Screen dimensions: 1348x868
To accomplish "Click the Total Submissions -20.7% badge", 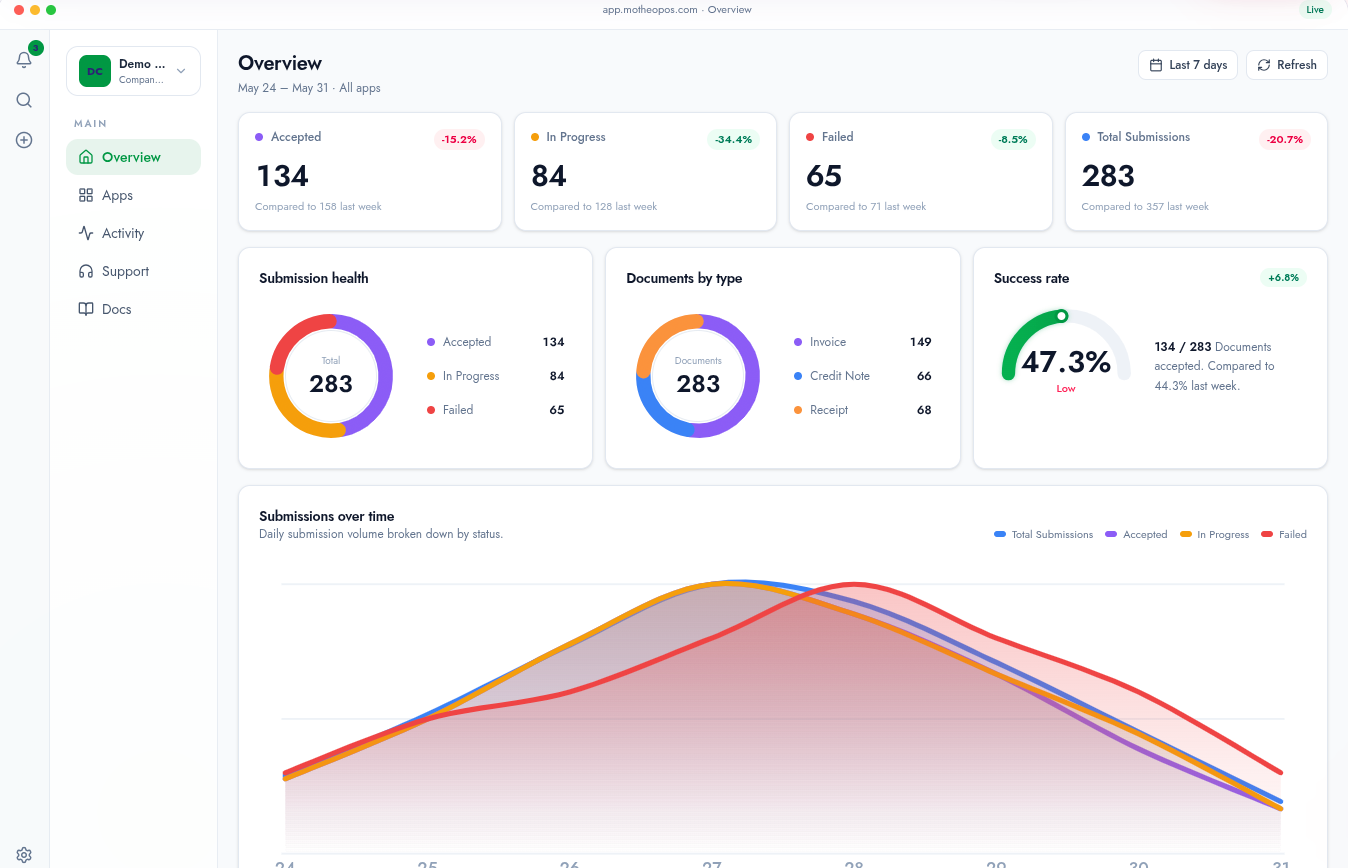I will [1285, 140].
